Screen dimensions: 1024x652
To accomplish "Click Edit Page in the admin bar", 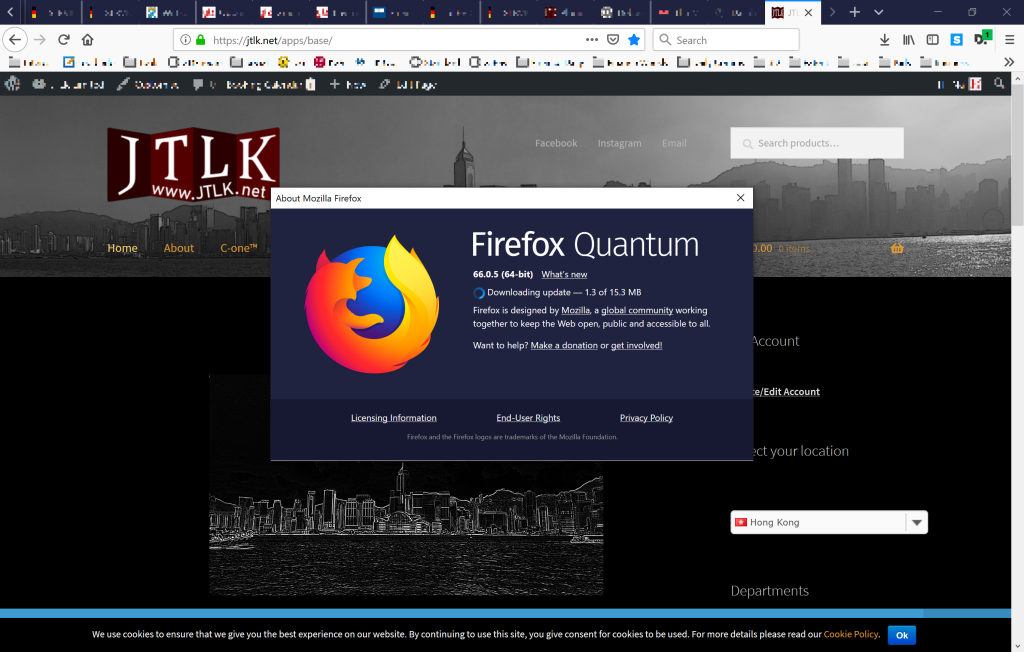I will tap(408, 84).
